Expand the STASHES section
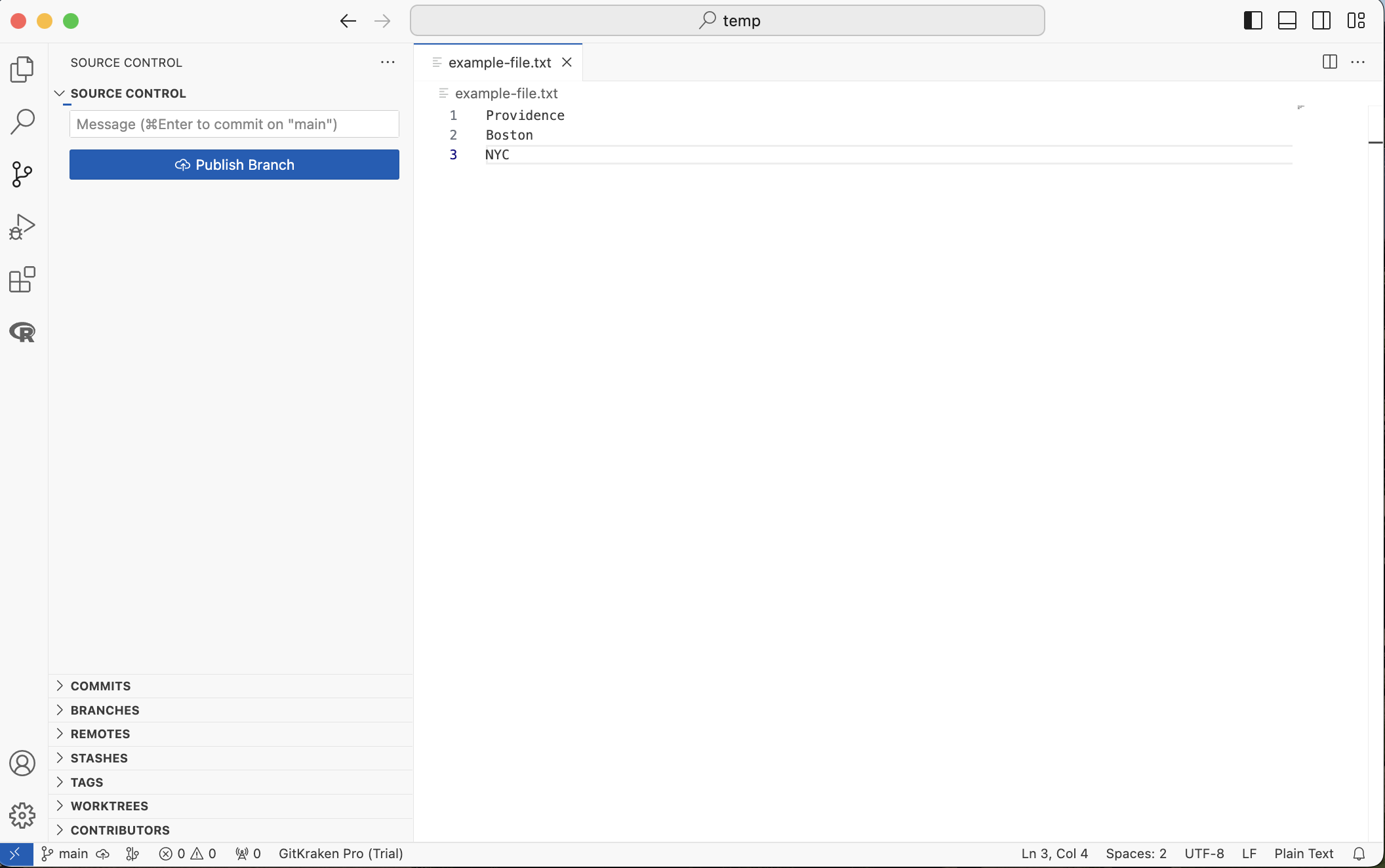The image size is (1385, 868). 99,758
